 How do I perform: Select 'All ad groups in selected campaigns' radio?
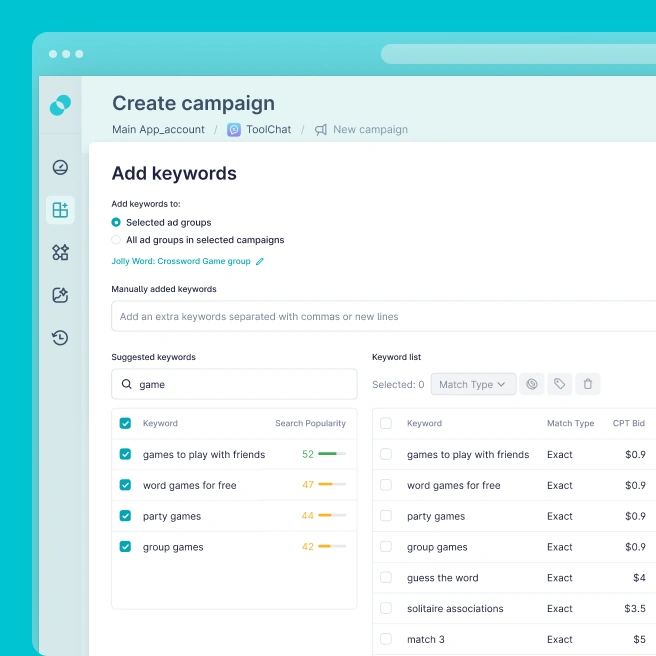[x=116, y=240]
